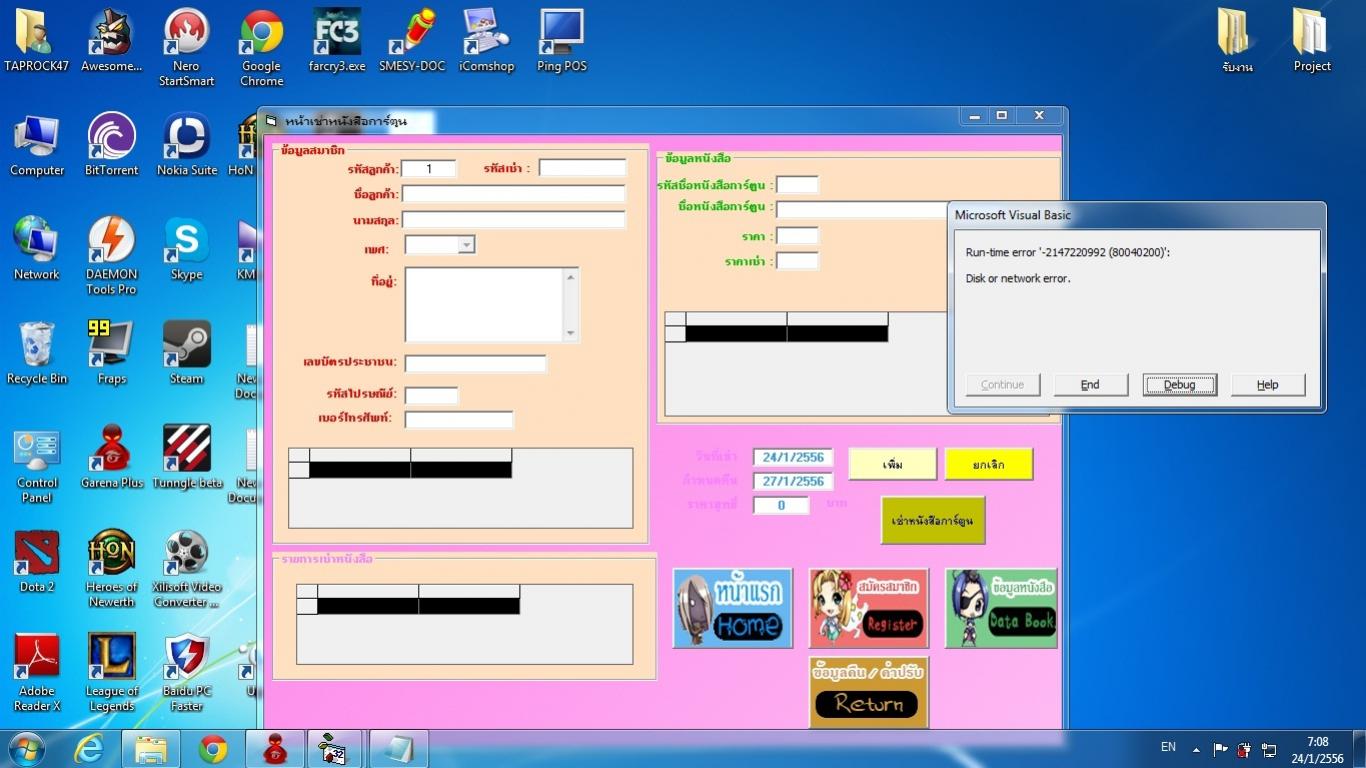Image resolution: width=1366 pixels, height=768 pixels.
Task: Open the Register สมัครสมาชิก image button
Action: [869, 608]
